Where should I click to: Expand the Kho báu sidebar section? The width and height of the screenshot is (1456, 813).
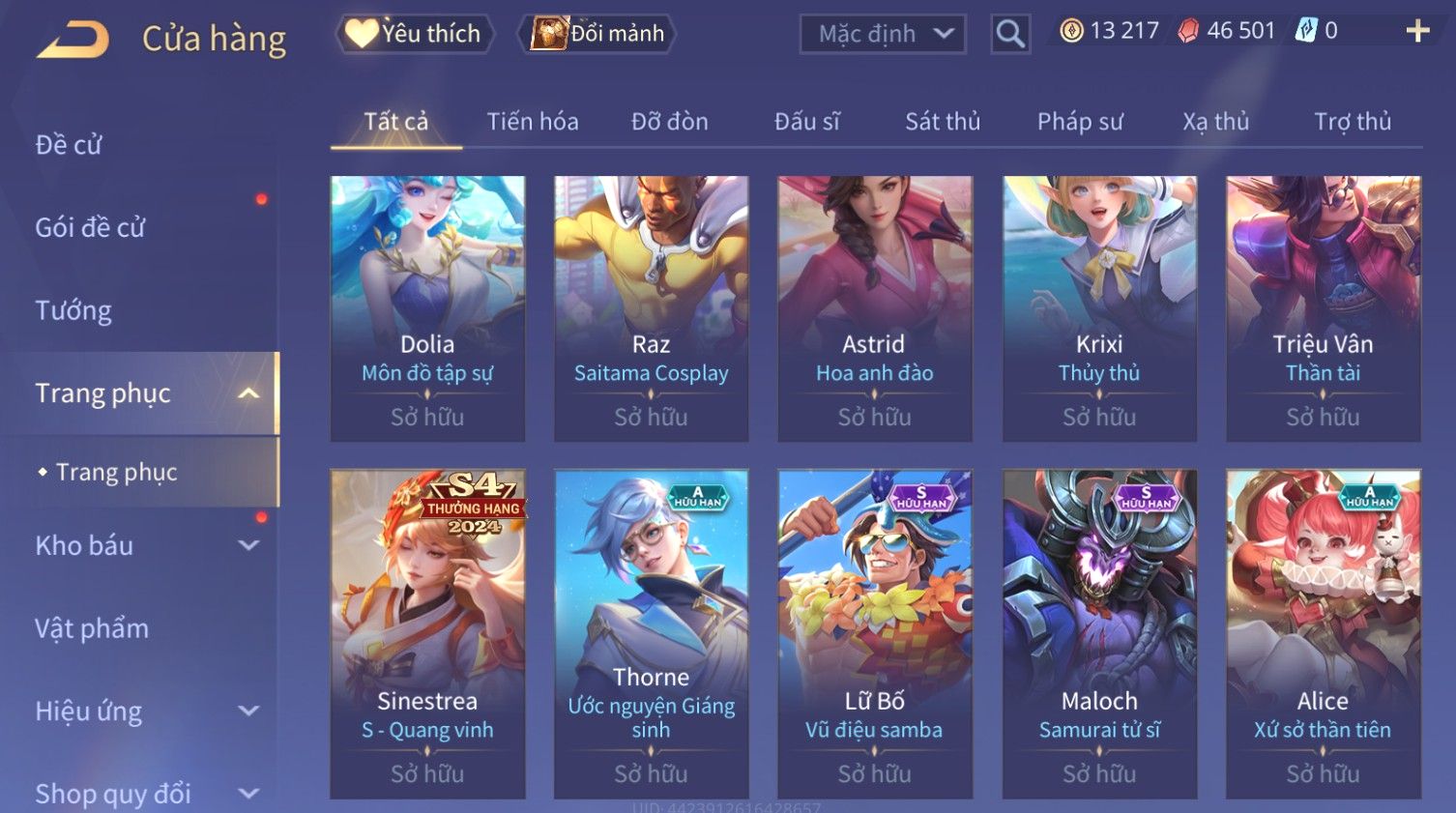(249, 545)
